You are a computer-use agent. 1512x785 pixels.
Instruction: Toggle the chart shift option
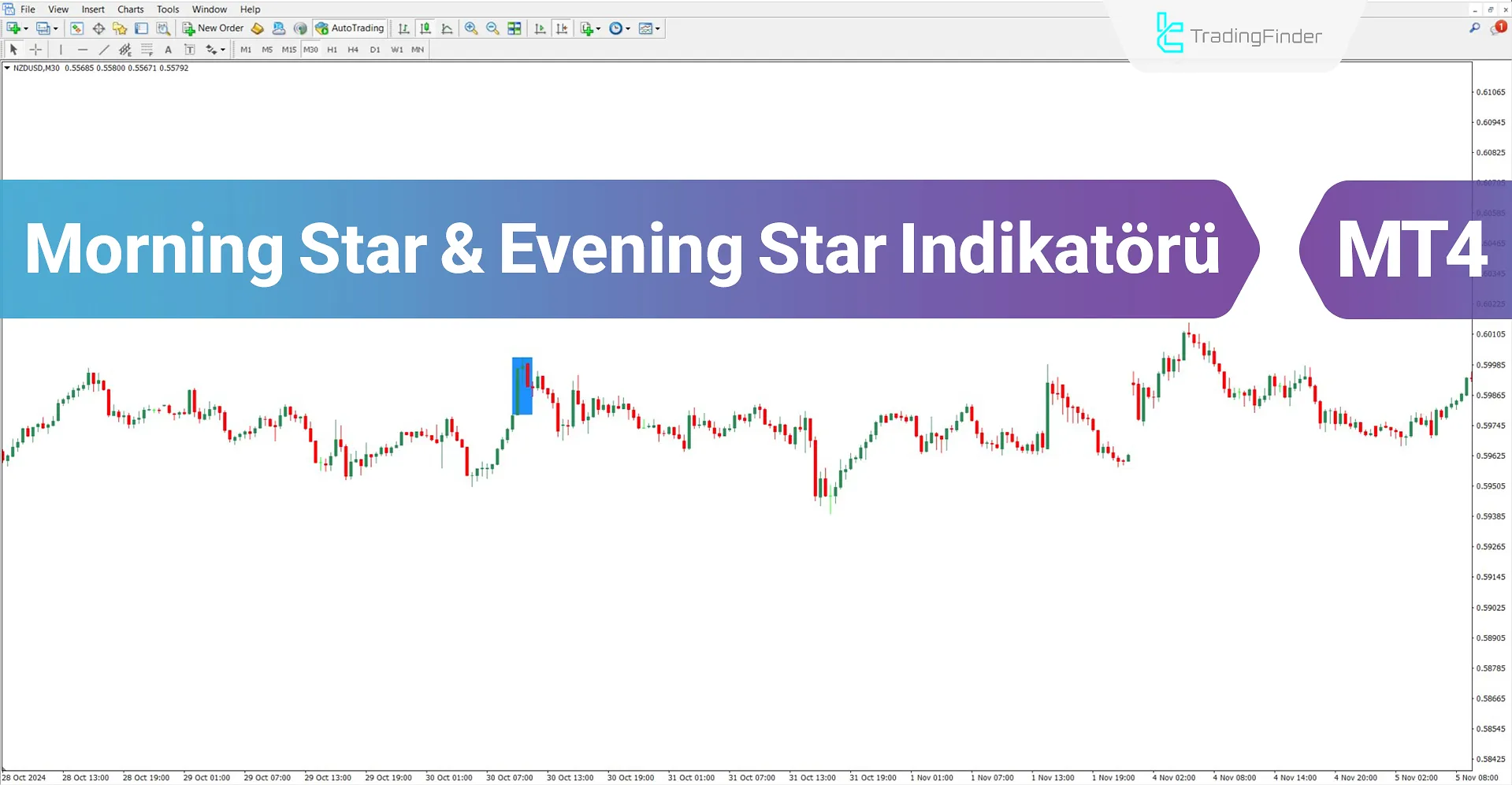[x=561, y=28]
